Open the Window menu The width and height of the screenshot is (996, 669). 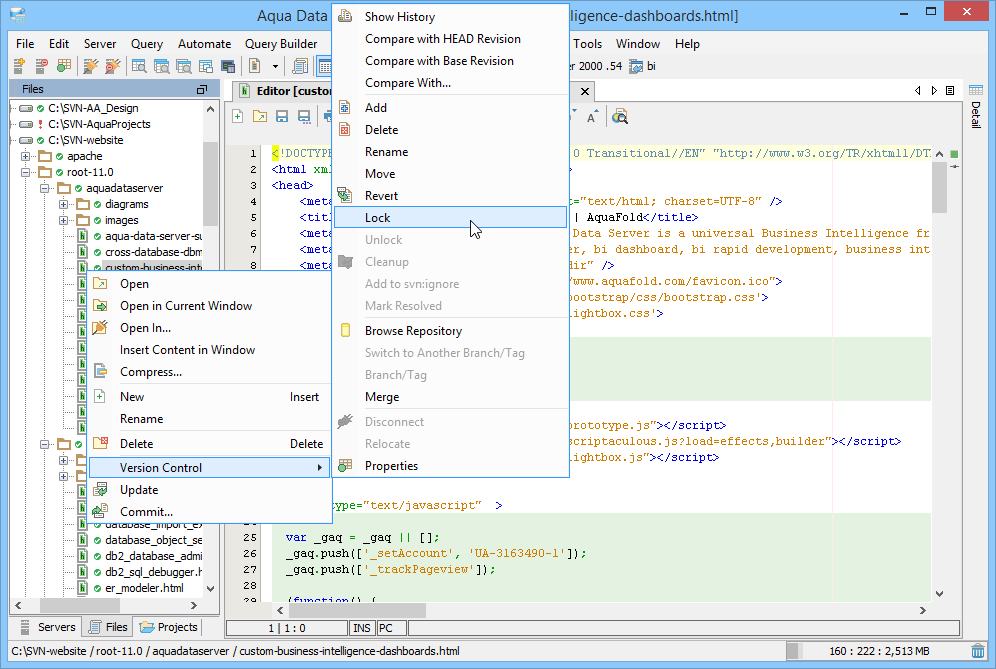(x=638, y=44)
